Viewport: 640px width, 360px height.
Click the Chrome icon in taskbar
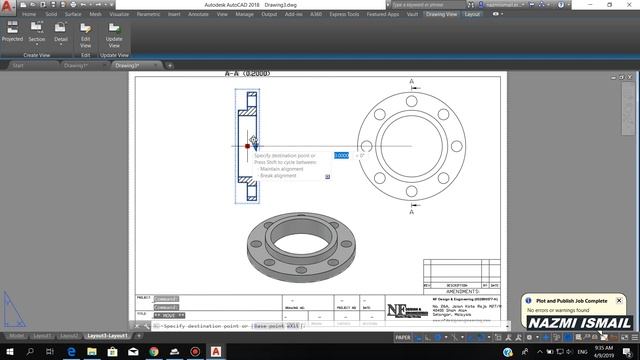(x=154, y=351)
